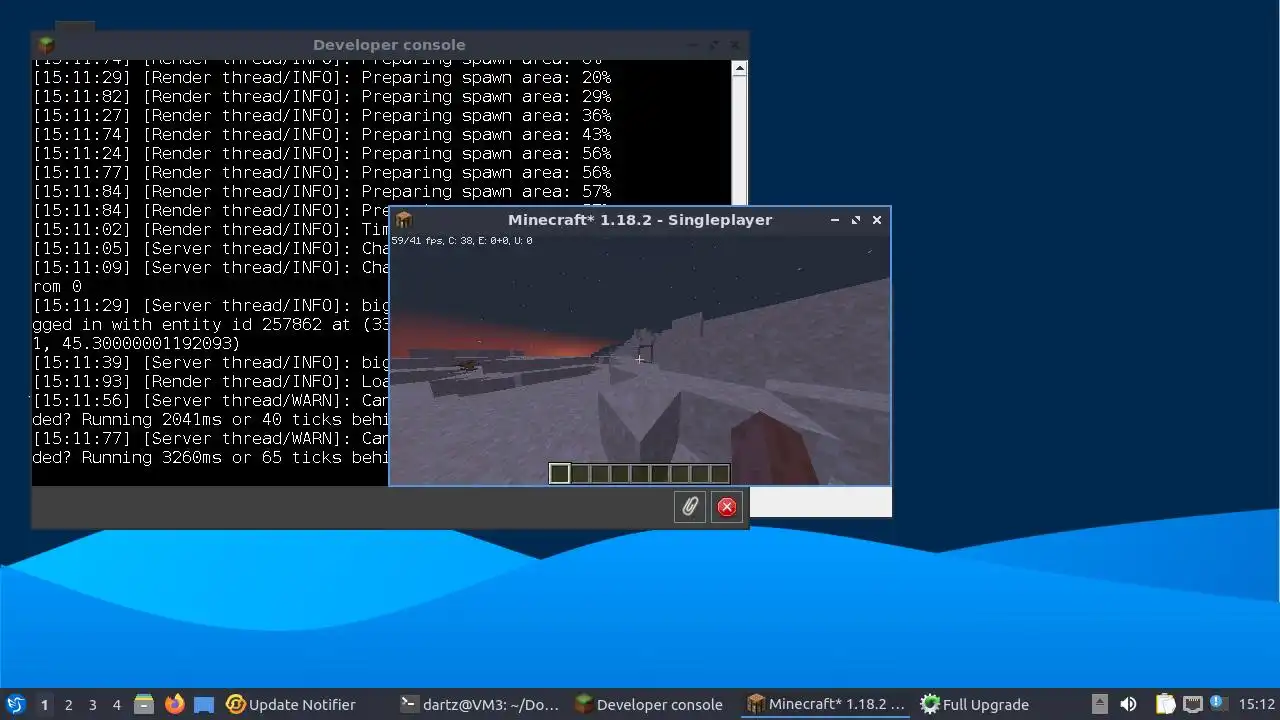Click the [15:11:24] 'Preparing spawn area: 56%' line
The image size is (1280, 720).
tap(322, 154)
